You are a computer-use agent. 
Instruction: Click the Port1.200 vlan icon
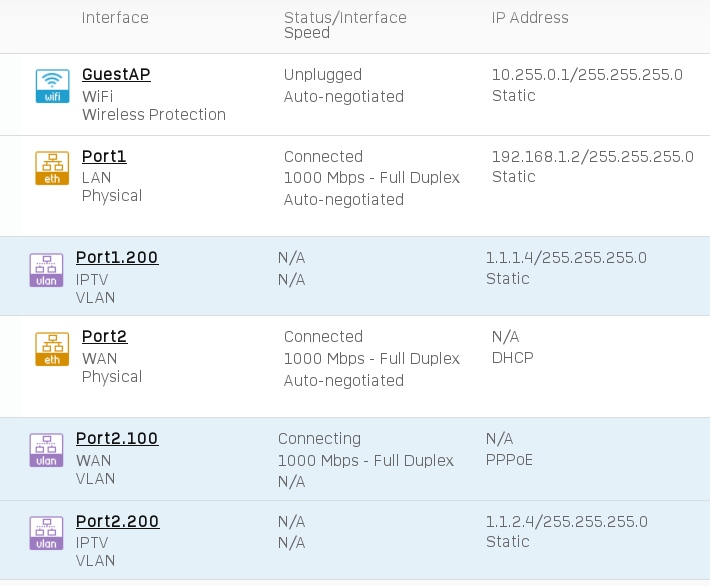tap(46, 270)
